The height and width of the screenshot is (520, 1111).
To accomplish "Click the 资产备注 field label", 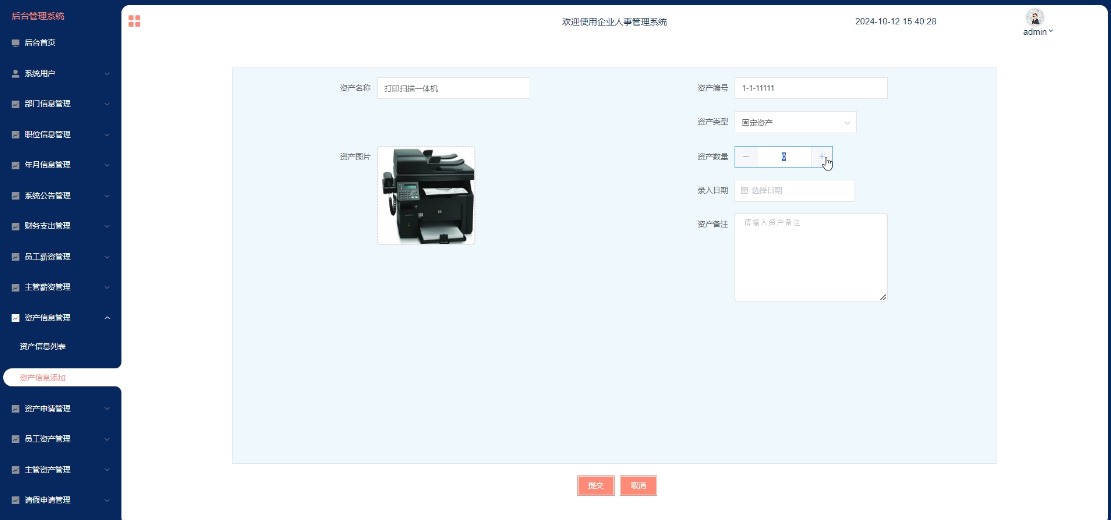I will [712, 225].
